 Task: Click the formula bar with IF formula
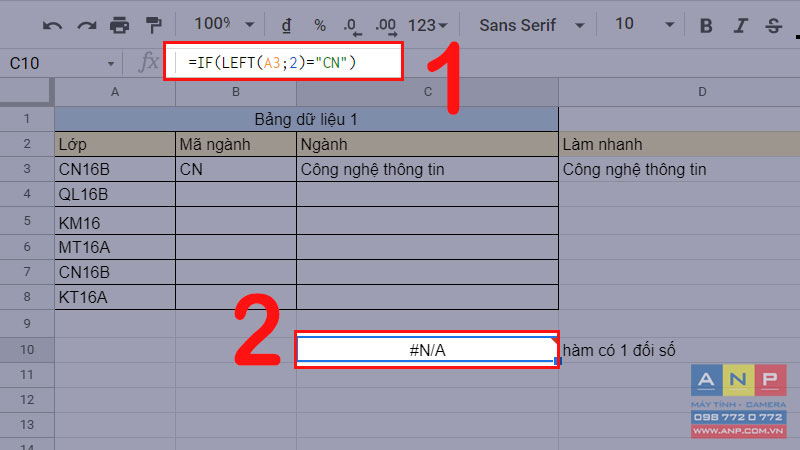(x=284, y=62)
